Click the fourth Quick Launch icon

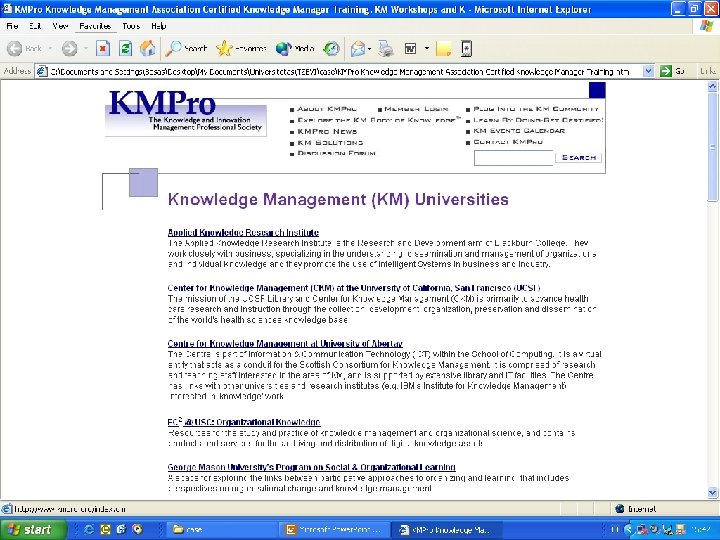pyautogui.click(x=137, y=529)
